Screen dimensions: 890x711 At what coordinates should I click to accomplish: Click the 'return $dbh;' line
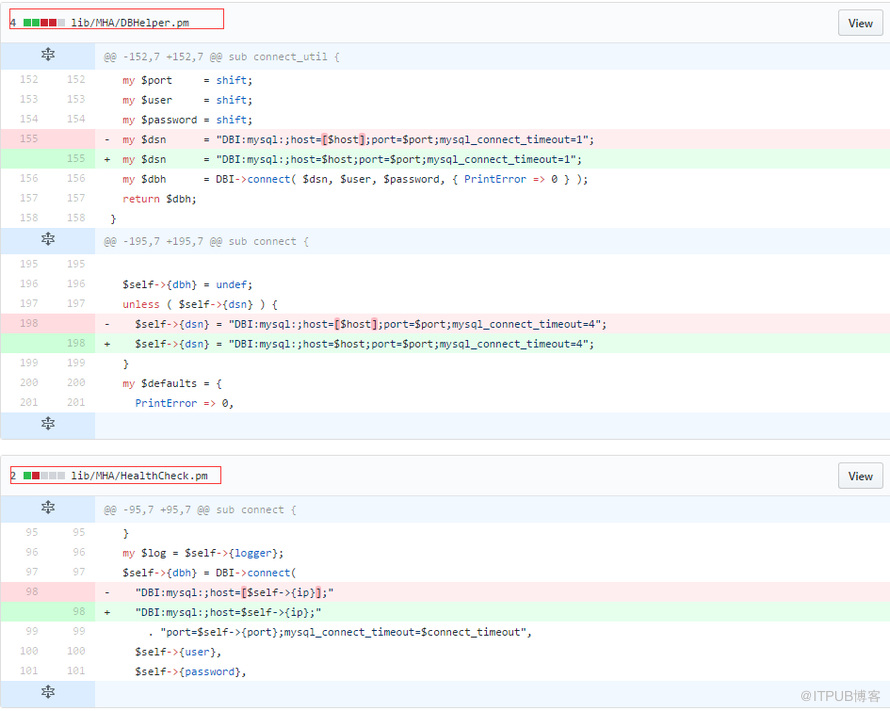pyautogui.click(x=159, y=199)
